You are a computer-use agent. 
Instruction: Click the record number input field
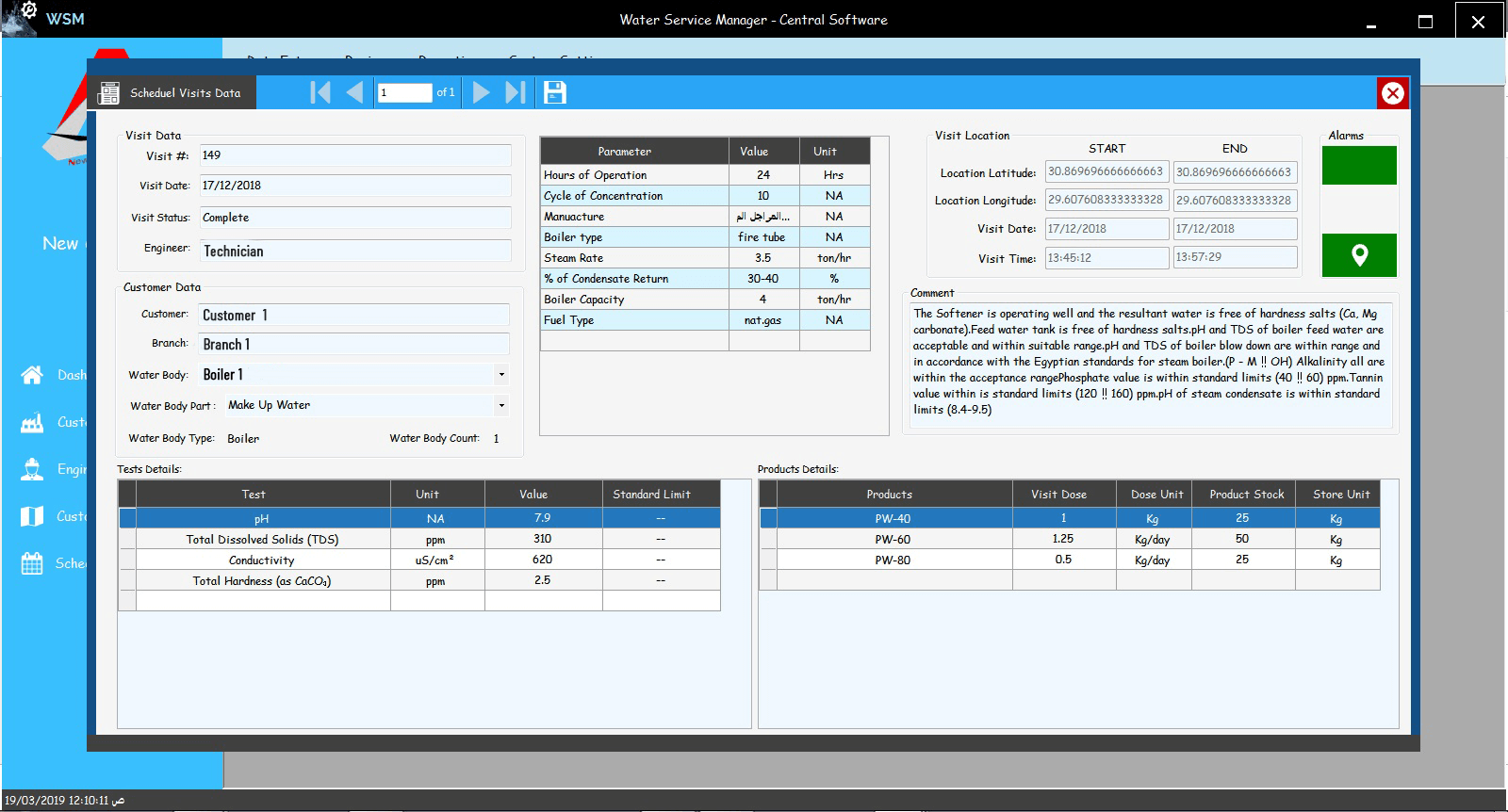404,92
